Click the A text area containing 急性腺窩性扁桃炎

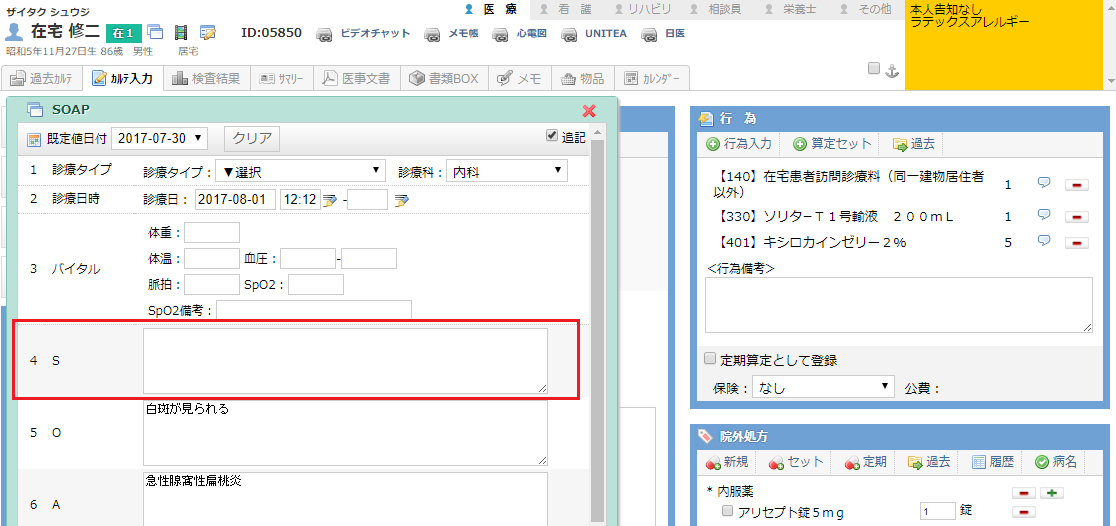pyautogui.click(x=345, y=499)
